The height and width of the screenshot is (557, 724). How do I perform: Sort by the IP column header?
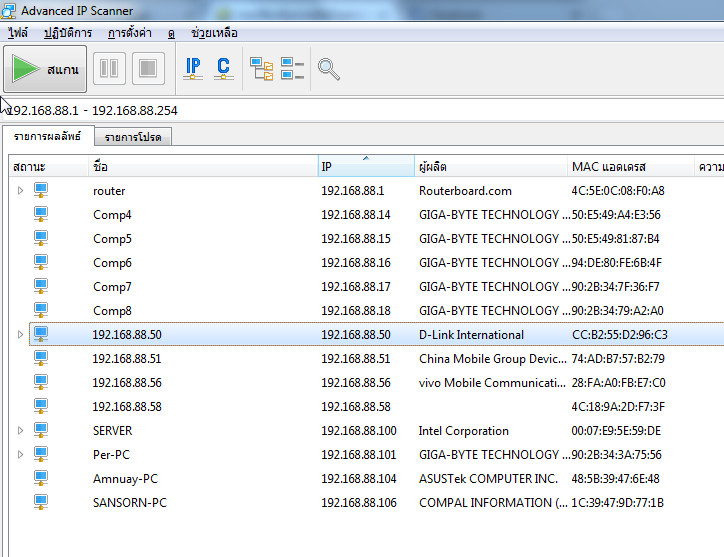click(x=366, y=166)
